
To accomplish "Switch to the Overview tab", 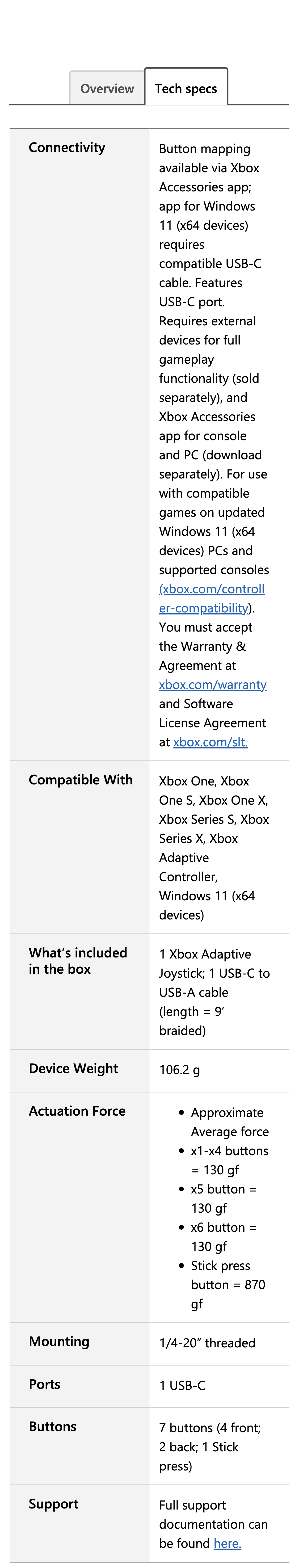I will pyautogui.click(x=106, y=88).
